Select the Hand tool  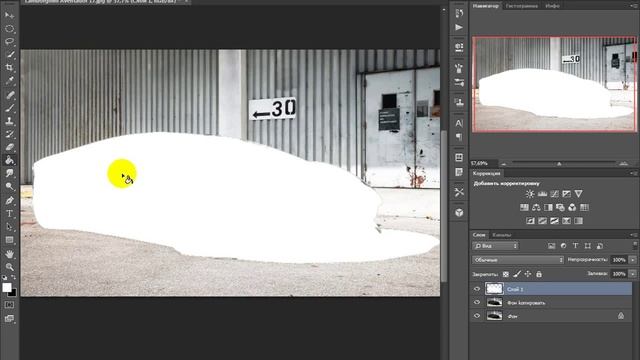tap(9, 254)
